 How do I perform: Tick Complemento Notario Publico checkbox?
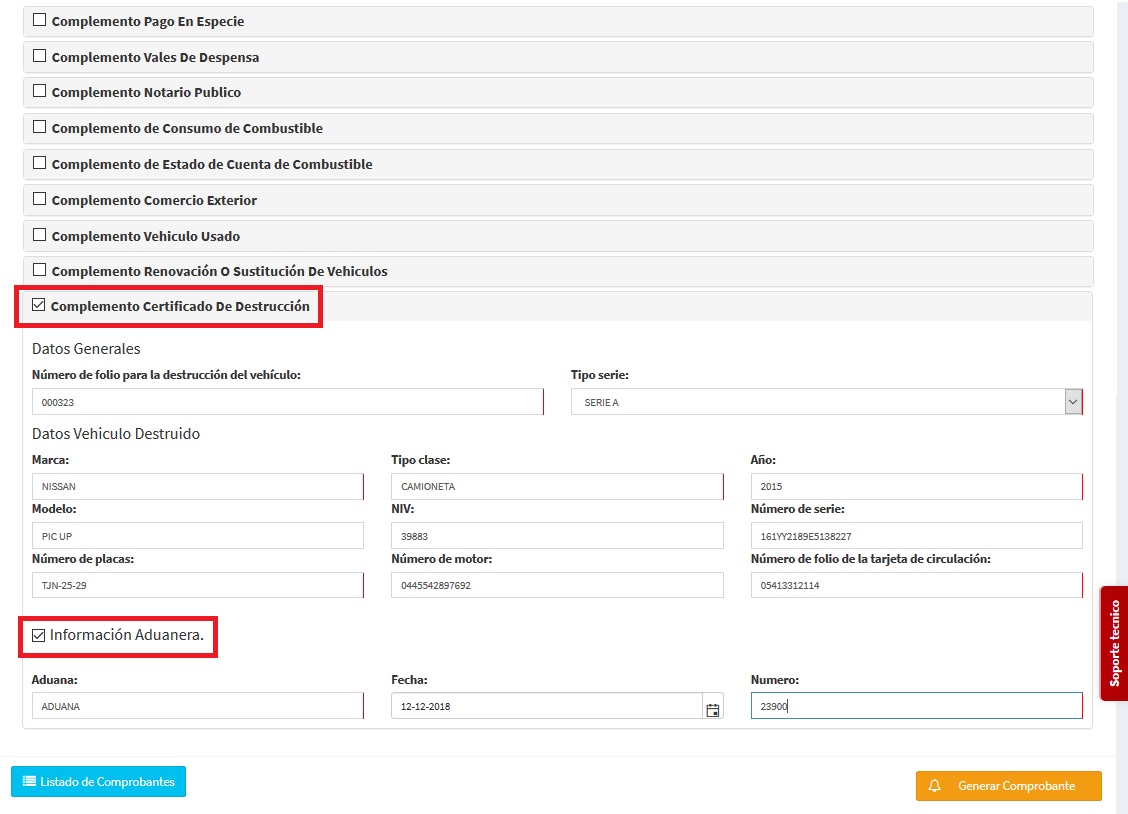coord(40,91)
